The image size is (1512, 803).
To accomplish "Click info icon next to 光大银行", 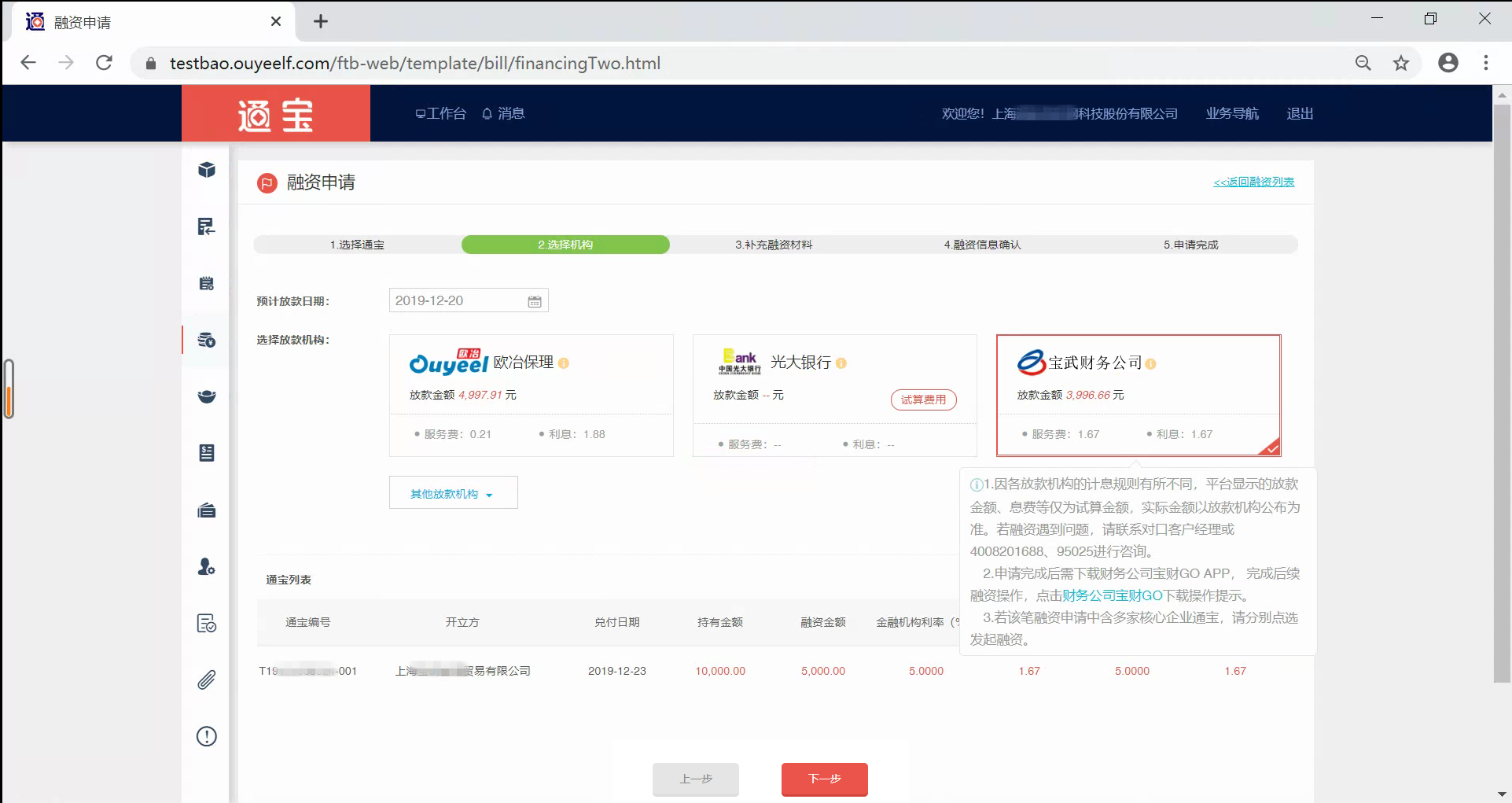I will click(x=841, y=363).
